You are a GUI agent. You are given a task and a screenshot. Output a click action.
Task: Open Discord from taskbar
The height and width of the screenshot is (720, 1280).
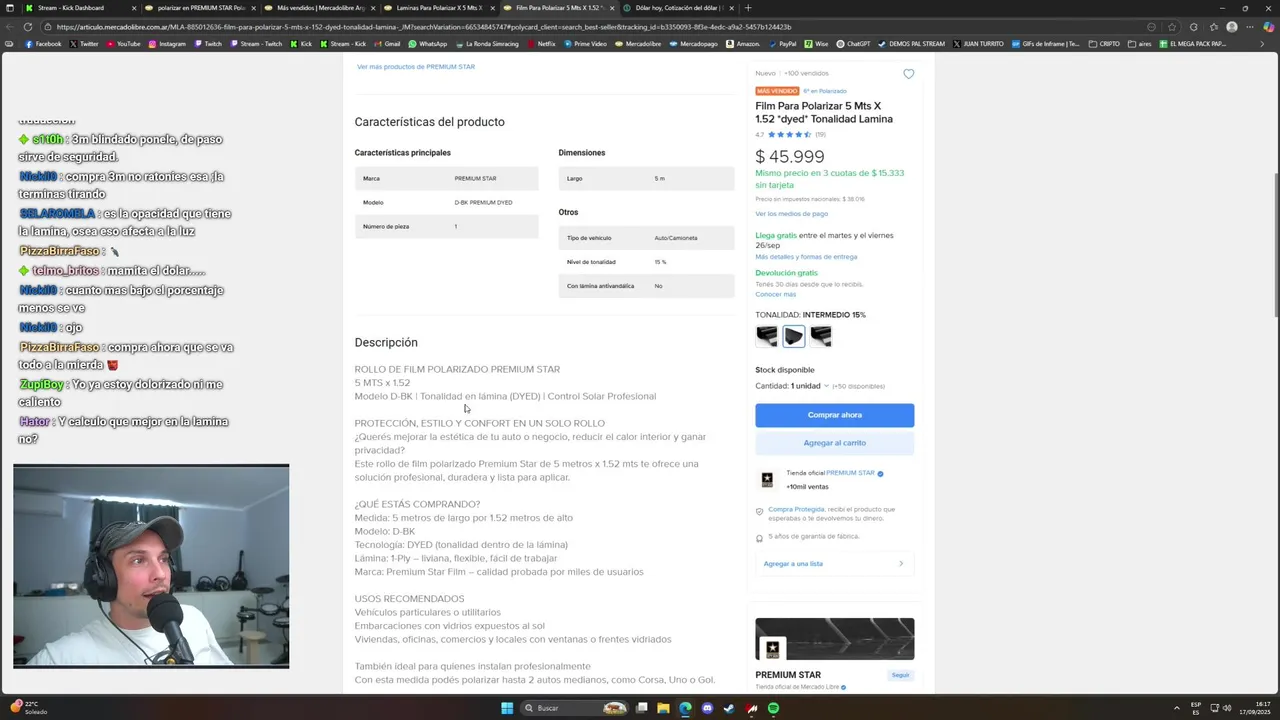click(x=707, y=708)
